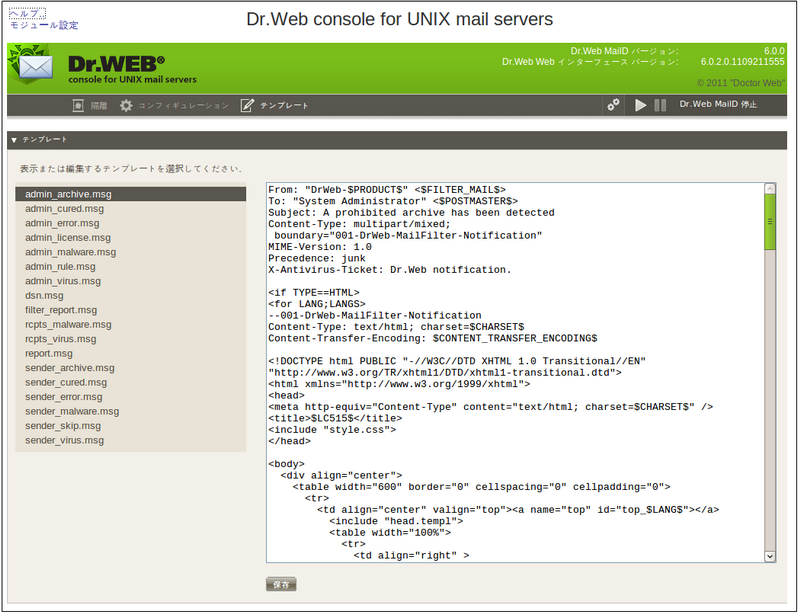Select rcpts_virus.msg template
The height and width of the screenshot is (615, 801).
[x=131, y=339]
